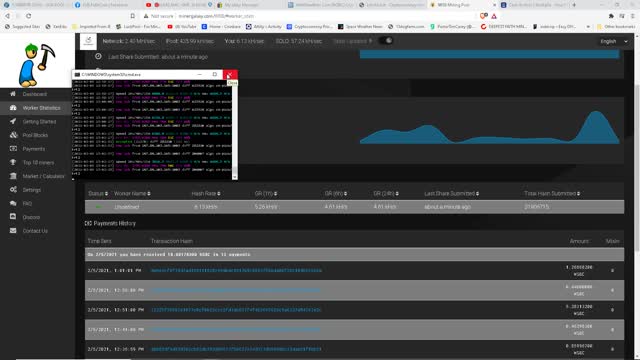Open Other bookmarks folder
This screenshot has height=360, width=640.
point(617,27)
